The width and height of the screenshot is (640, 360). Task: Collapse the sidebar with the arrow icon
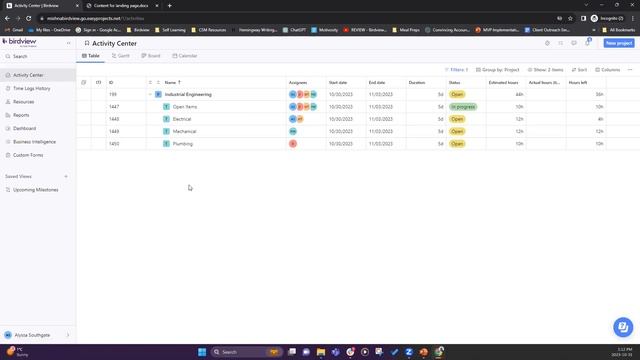69,43
